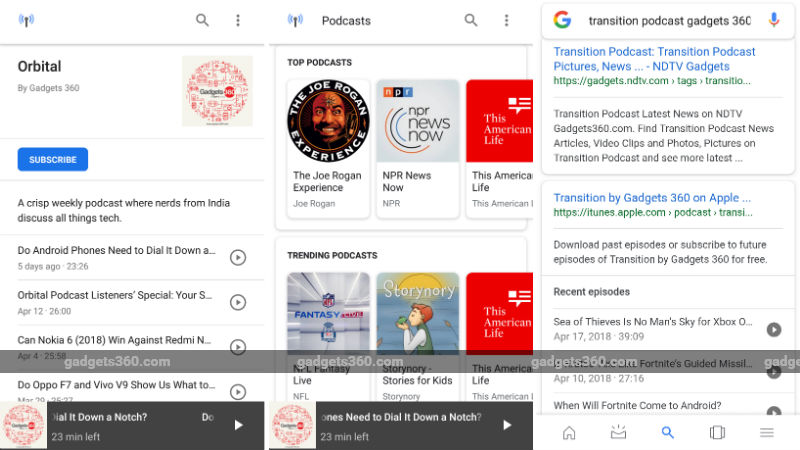Tap the voice search microphone icon
The height and width of the screenshot is (450, 800).
[774, 20]
